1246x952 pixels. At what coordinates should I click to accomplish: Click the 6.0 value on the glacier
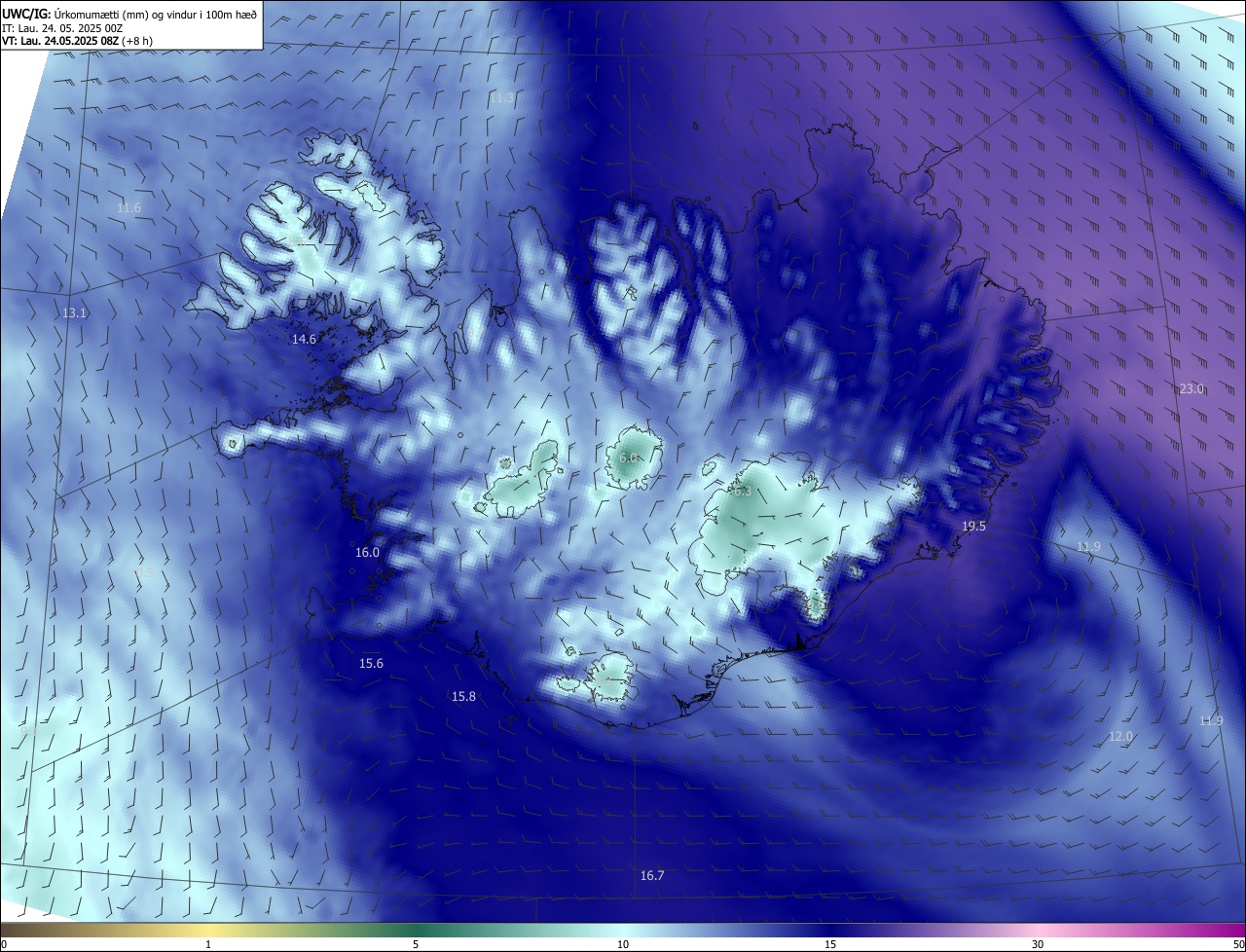[628, 458]
